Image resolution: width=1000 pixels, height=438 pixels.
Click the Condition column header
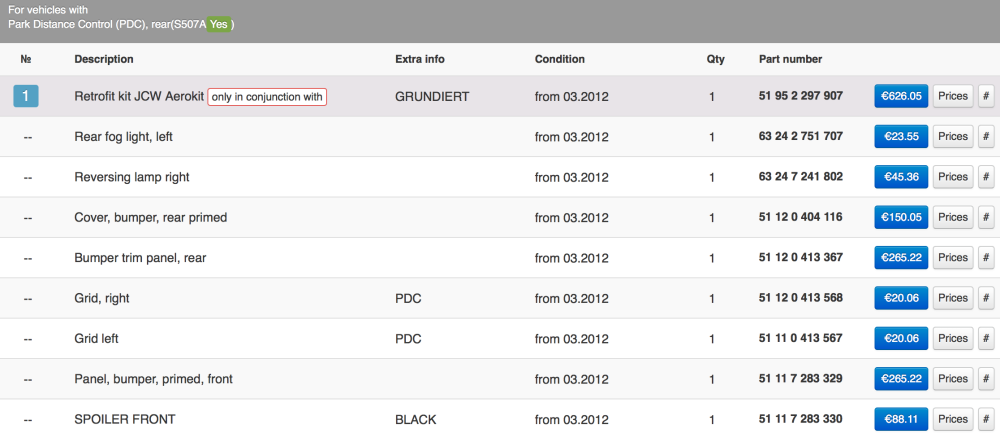click(559, 59)
